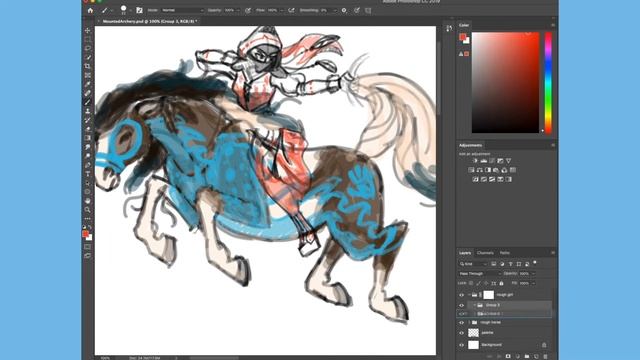Select the Crop tool
The height and width of the screenshot is (360, 640).
87,66
